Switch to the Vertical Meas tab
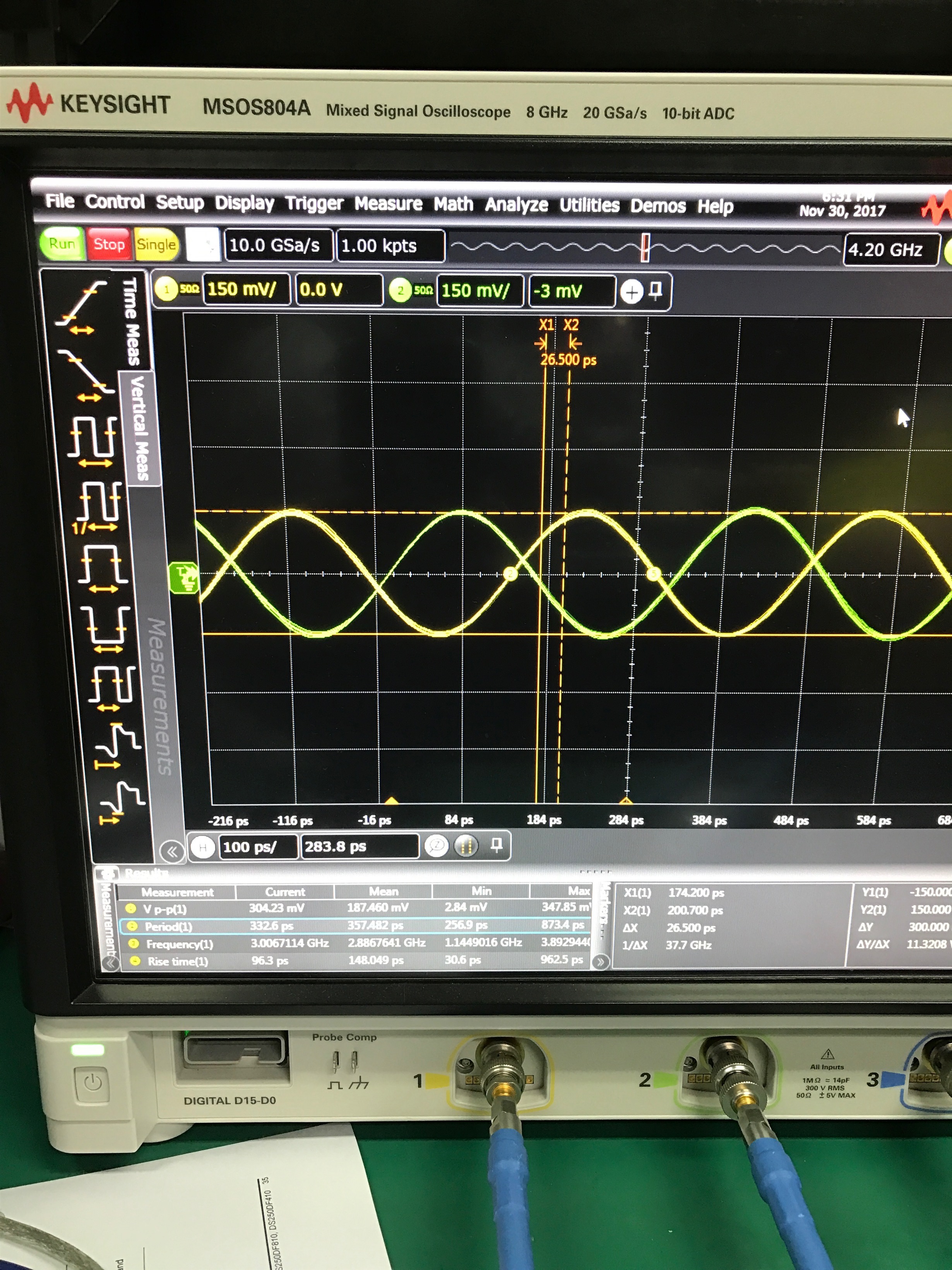Screen dimensions: 952x1270 139,428
